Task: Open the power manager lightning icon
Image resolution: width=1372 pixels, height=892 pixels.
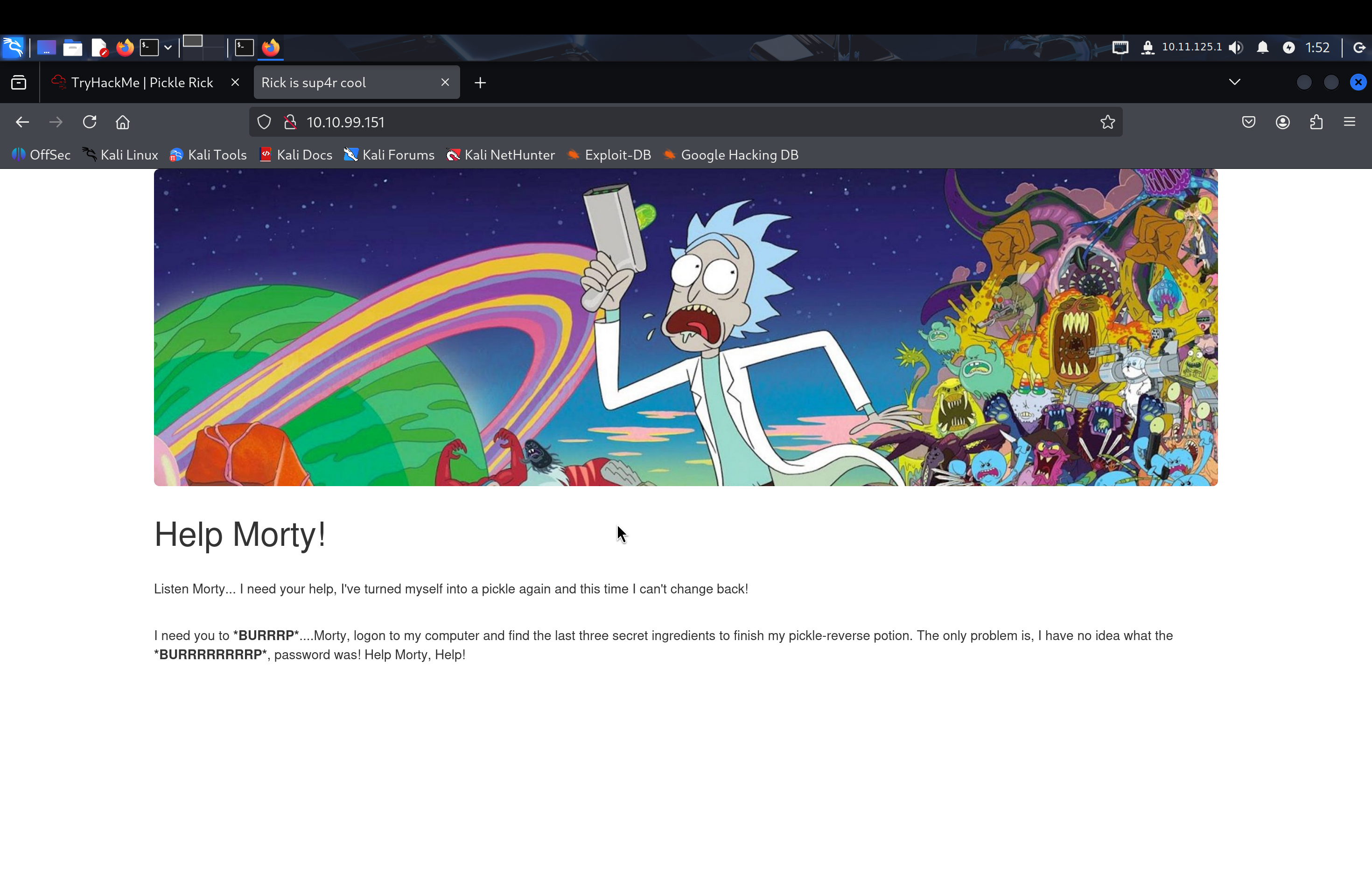Action: tap(1289, 47)
